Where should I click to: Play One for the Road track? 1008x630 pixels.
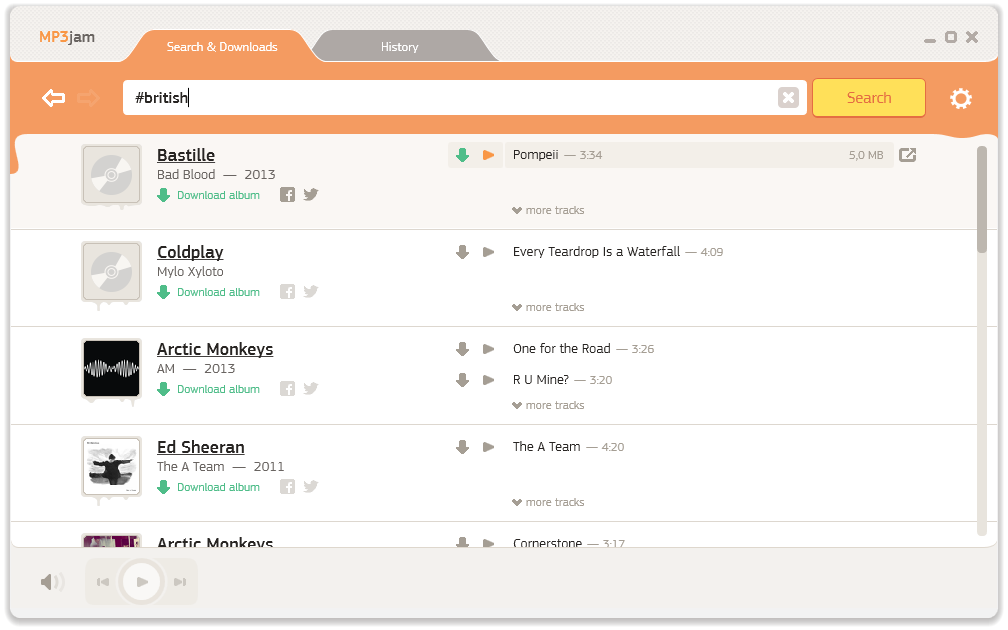point(489,349)
